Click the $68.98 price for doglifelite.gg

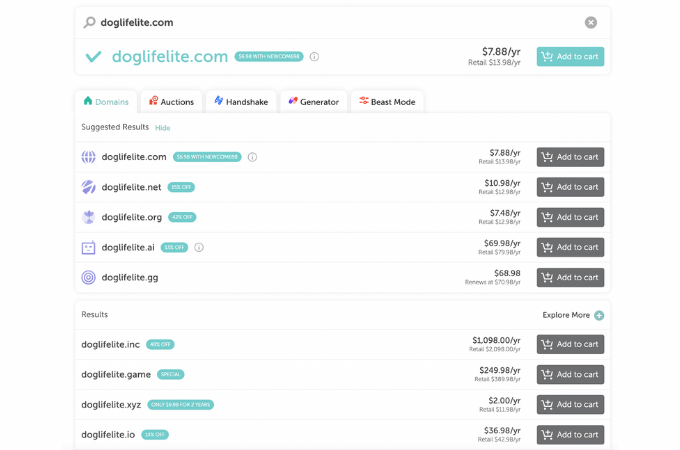click(507, 273)
